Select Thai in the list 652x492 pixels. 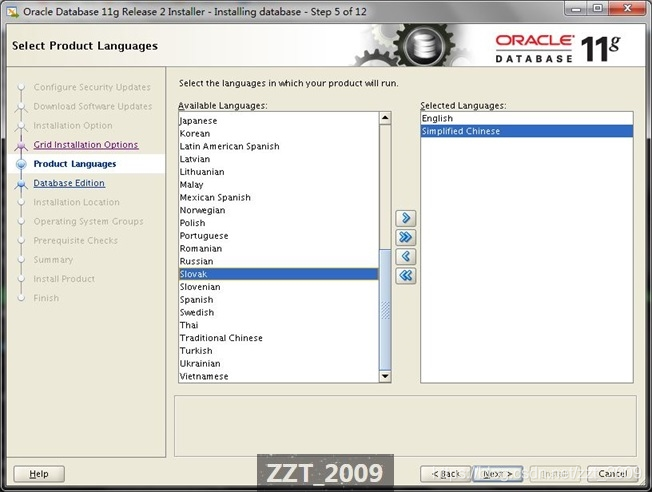click(279, 325)
